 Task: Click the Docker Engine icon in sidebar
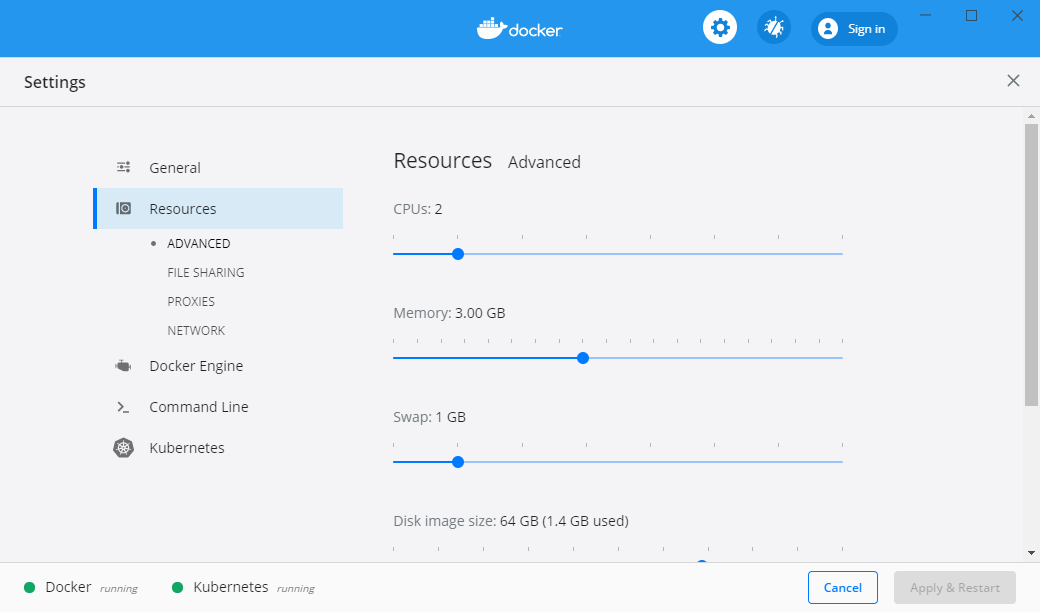[x=124, y=366]
